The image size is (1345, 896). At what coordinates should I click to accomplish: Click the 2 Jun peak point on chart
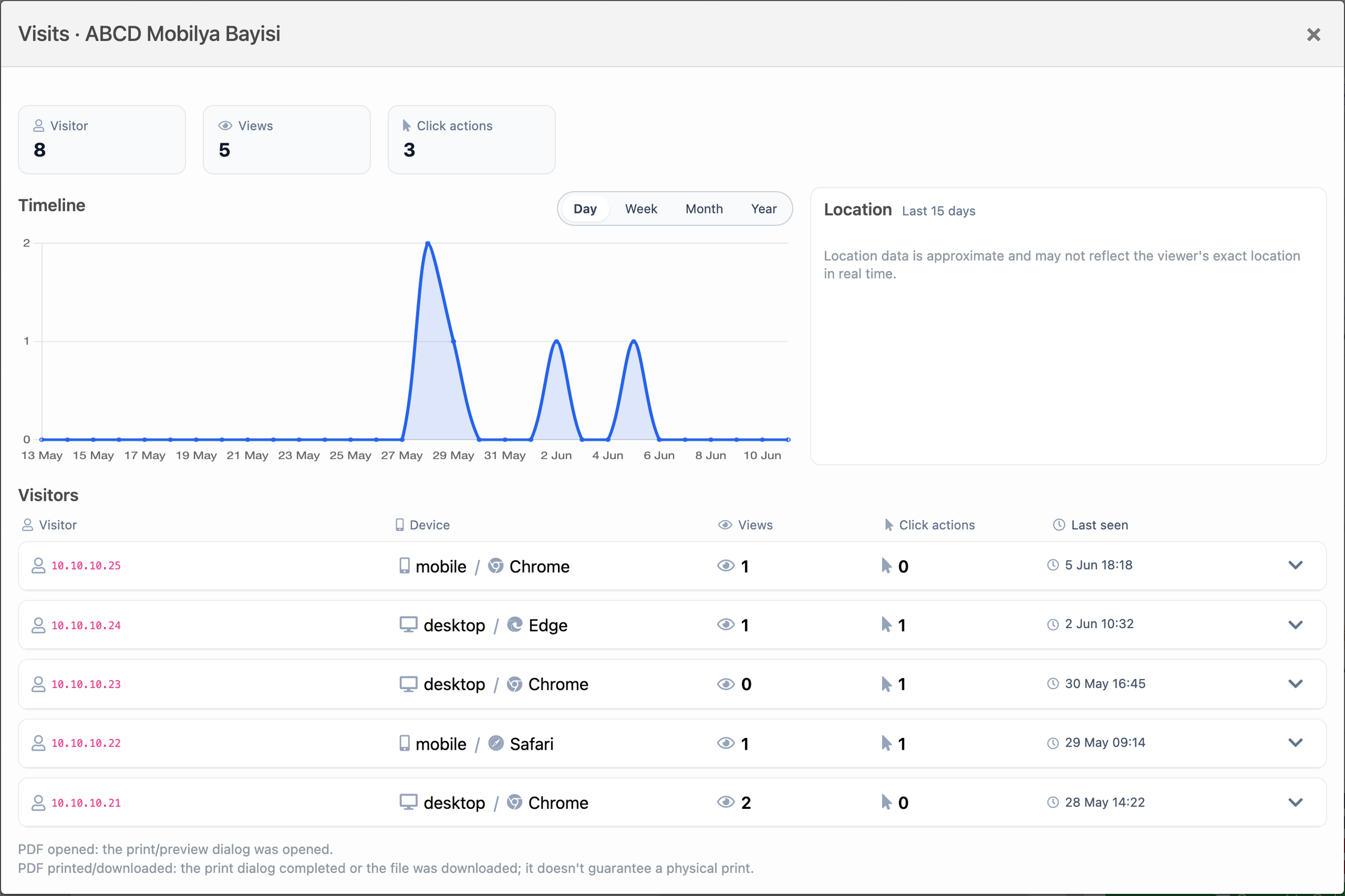pyautogui.click(x=556, y=341)
